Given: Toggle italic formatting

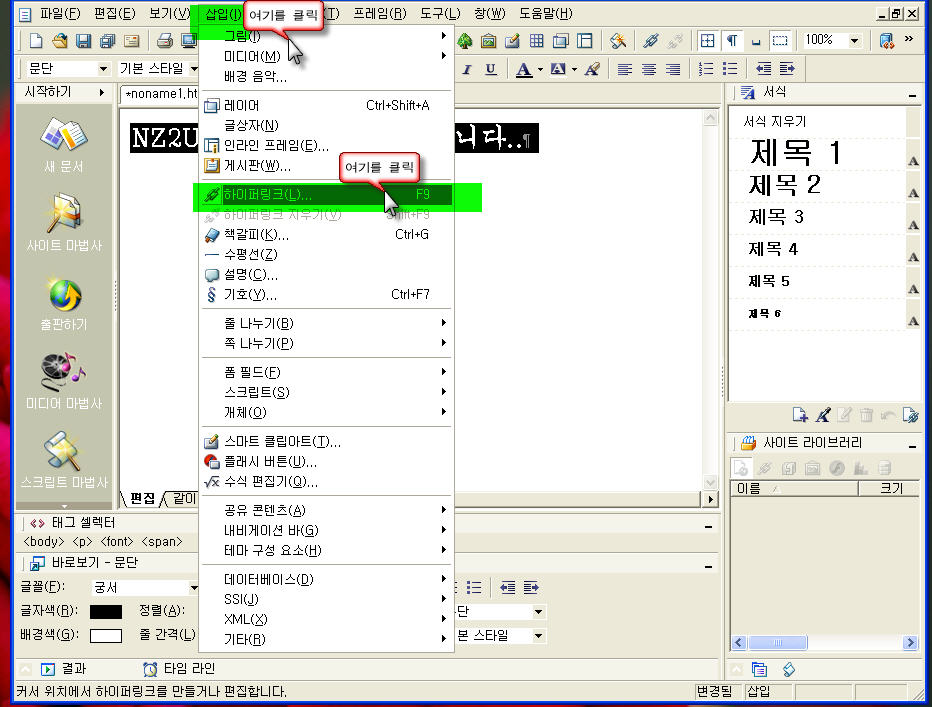Looking at the screenshot, I should click(467, 69).
